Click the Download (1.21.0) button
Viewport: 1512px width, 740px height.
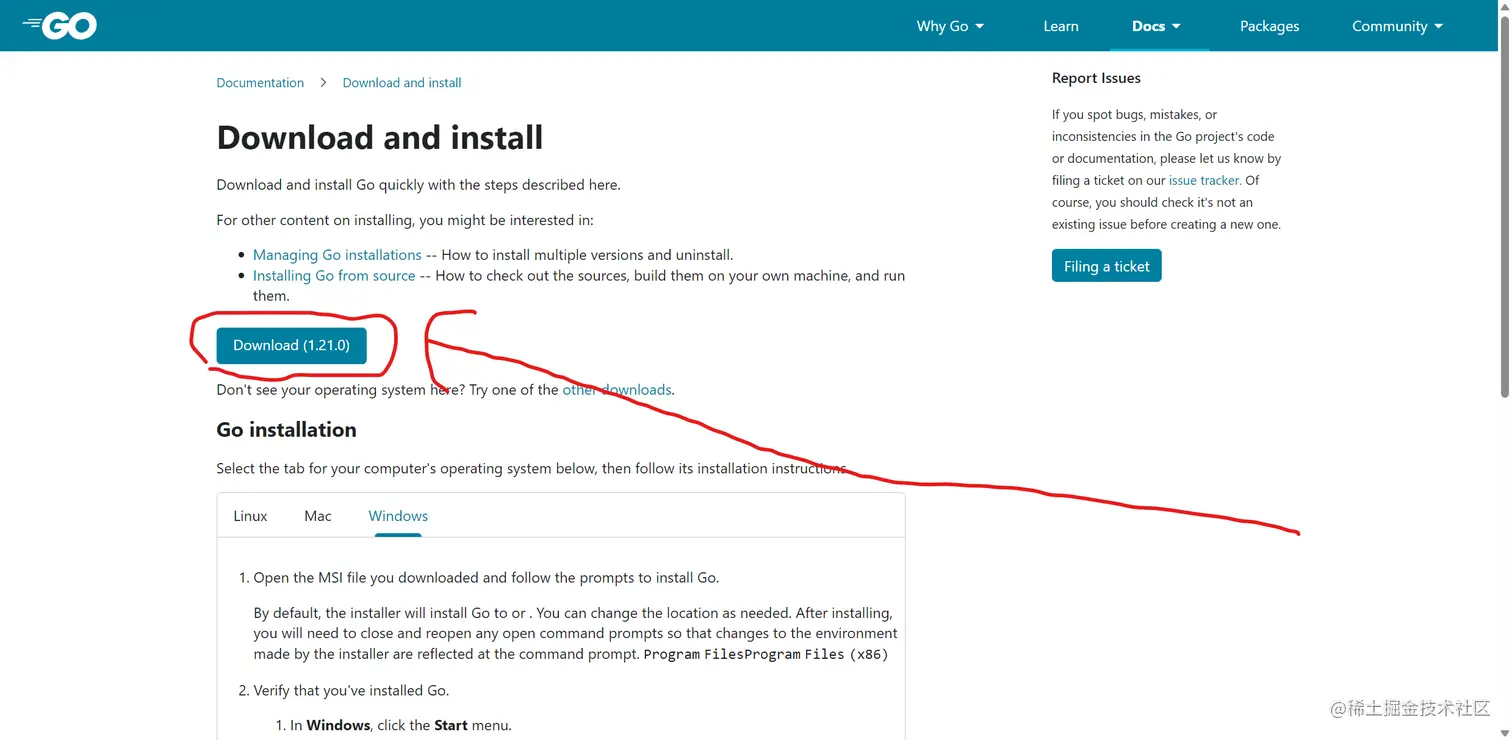pos(291,345)
